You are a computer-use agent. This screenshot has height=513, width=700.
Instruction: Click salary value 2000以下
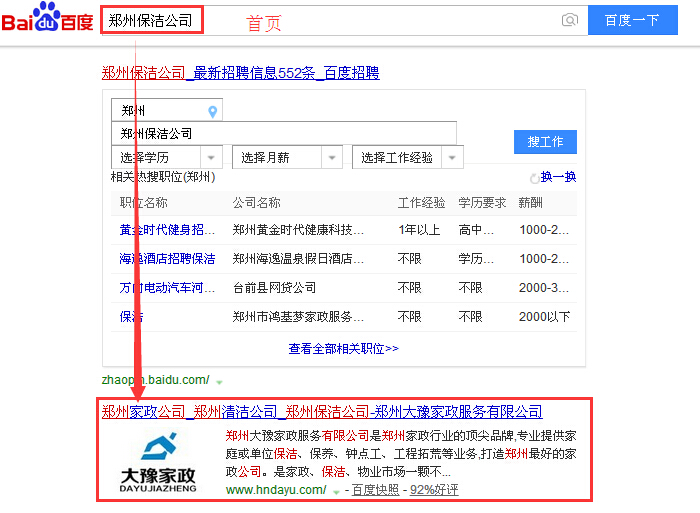(x=544, y=317)
